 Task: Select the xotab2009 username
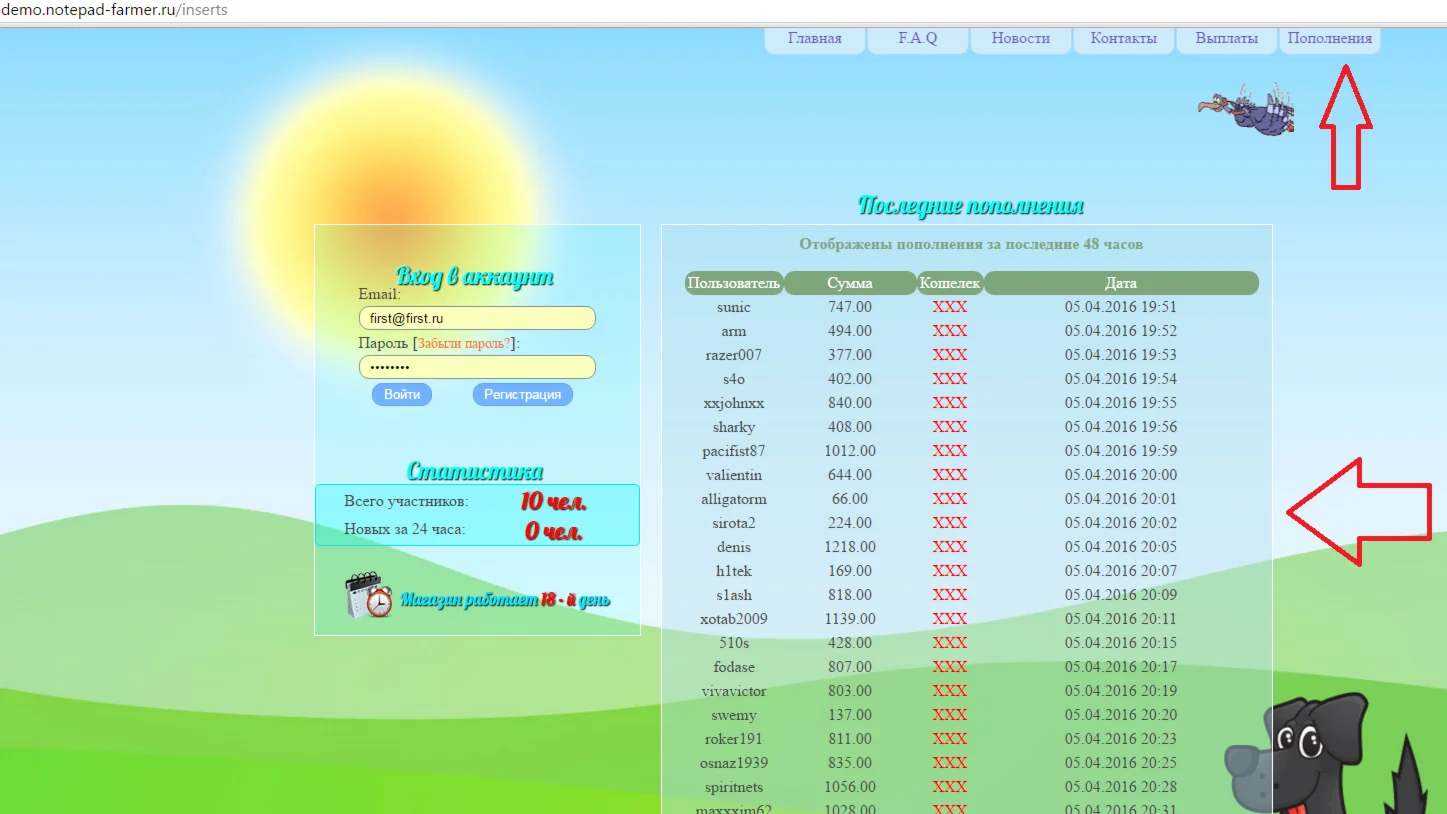click(x=734, y=619)
